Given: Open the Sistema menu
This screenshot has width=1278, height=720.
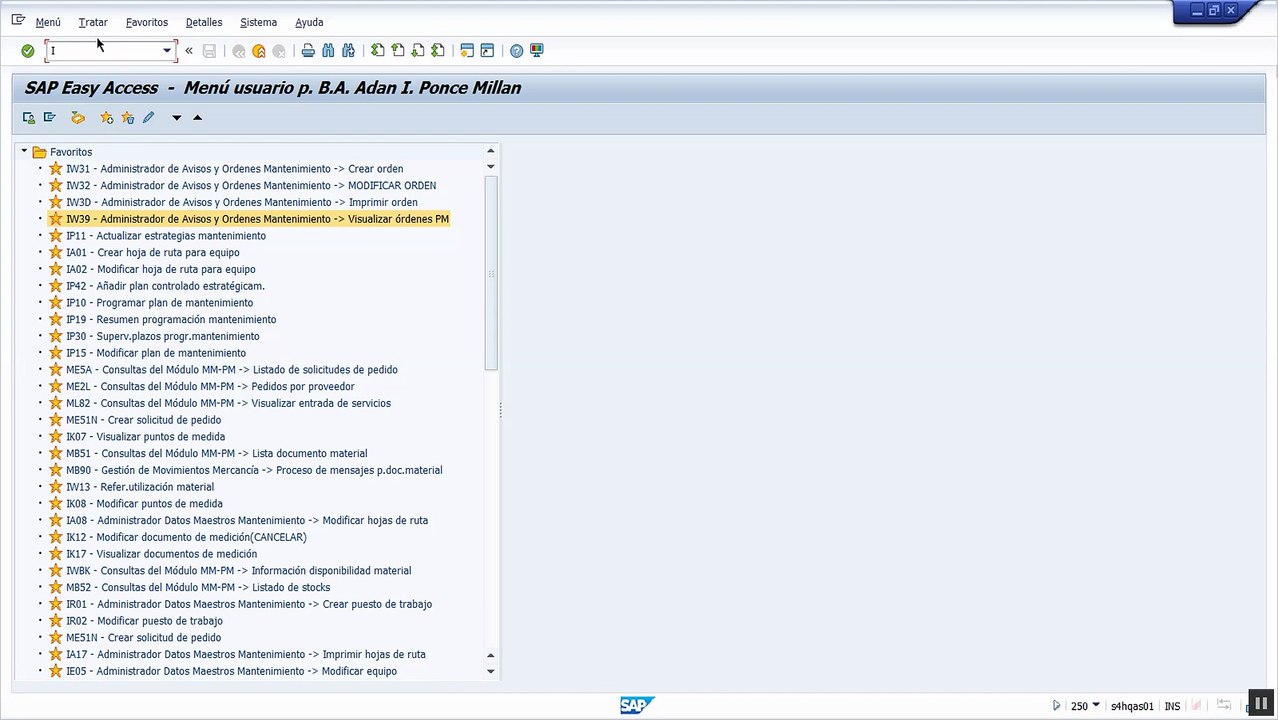Looking at the screenshot, I should click(x=259, y=22).
